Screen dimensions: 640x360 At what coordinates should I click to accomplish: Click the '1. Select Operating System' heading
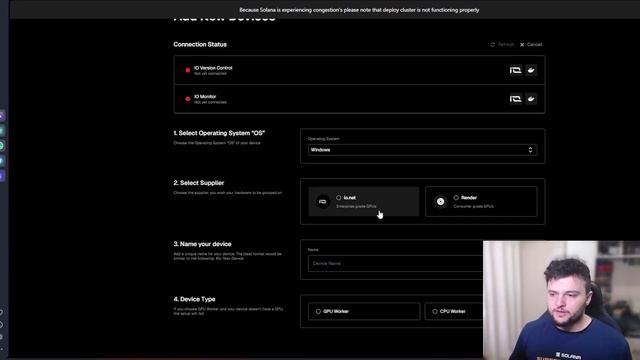tap(219, 133)
